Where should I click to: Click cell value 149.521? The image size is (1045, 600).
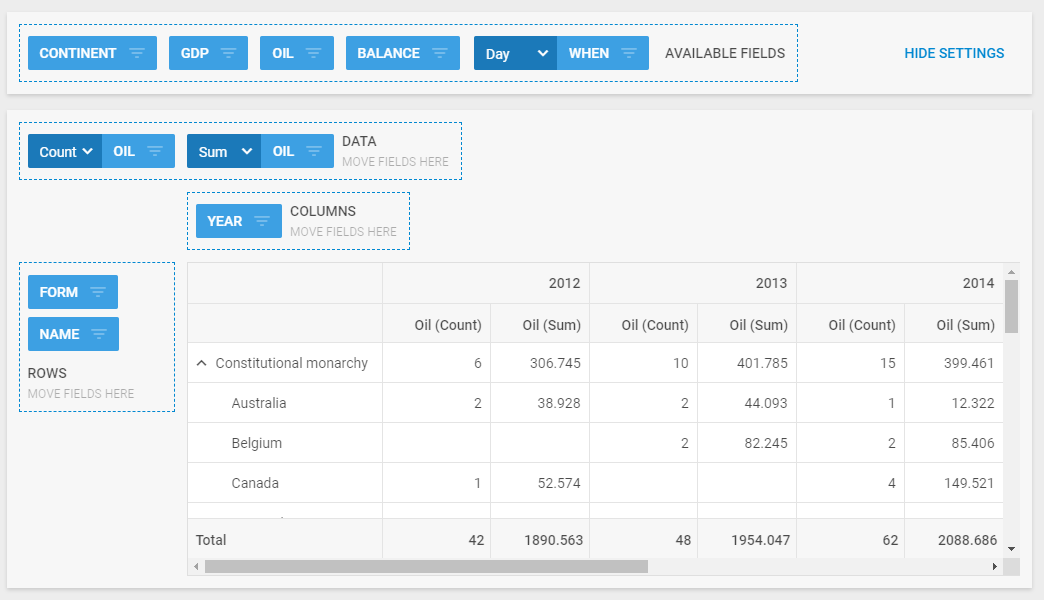pos(969,483)
